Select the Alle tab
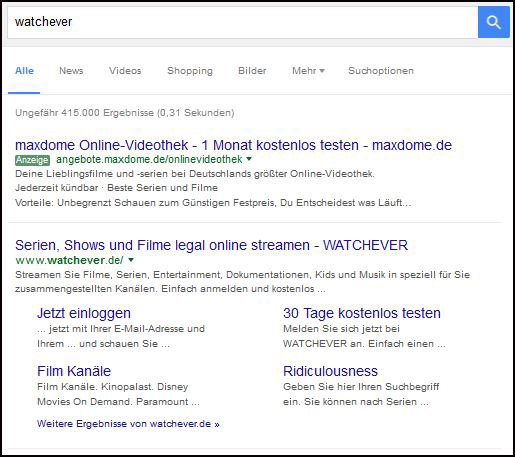Image resolution: width=515 pixels, height=457 pixels. (24, 71)
